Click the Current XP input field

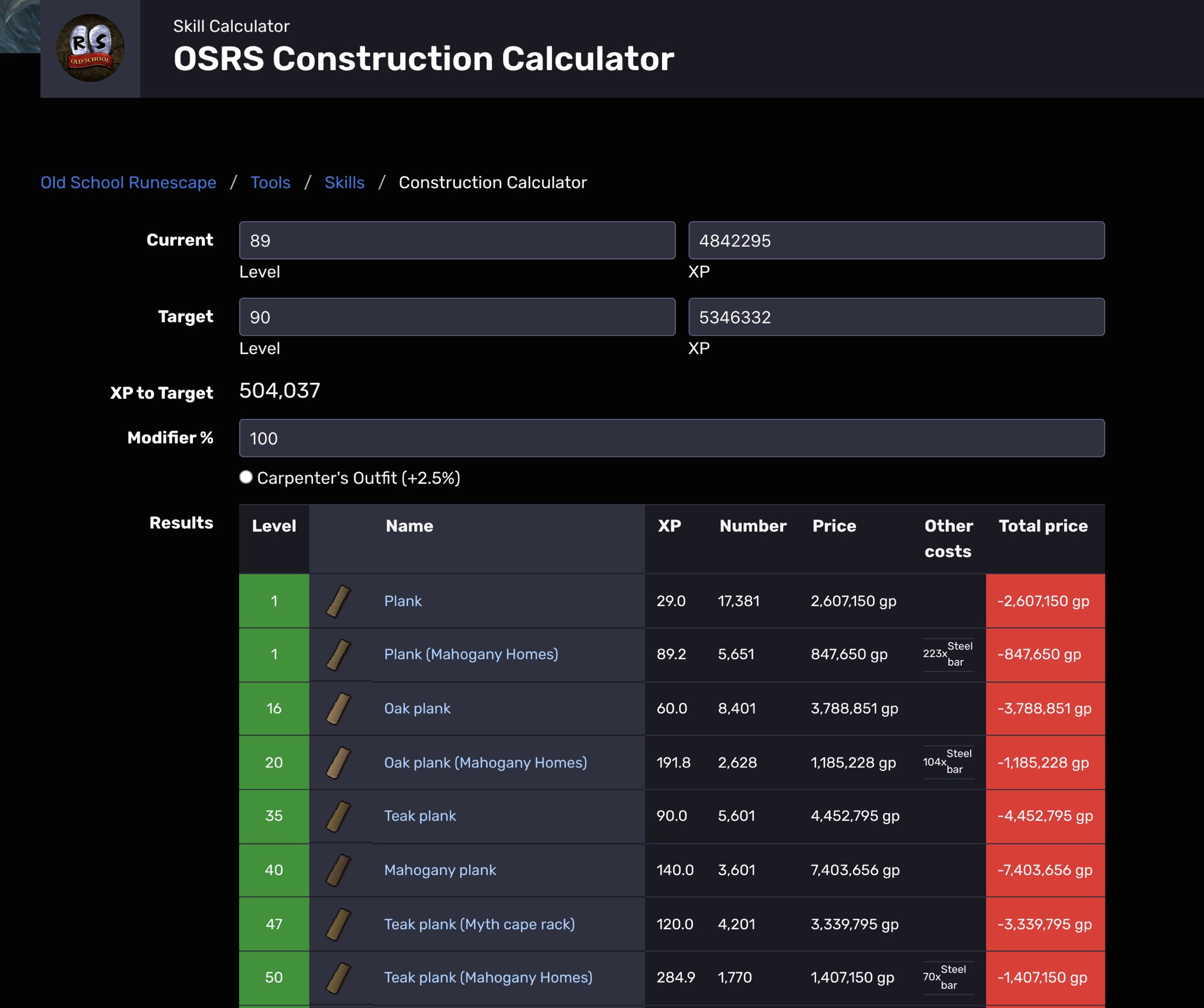(x=897, y=241)
